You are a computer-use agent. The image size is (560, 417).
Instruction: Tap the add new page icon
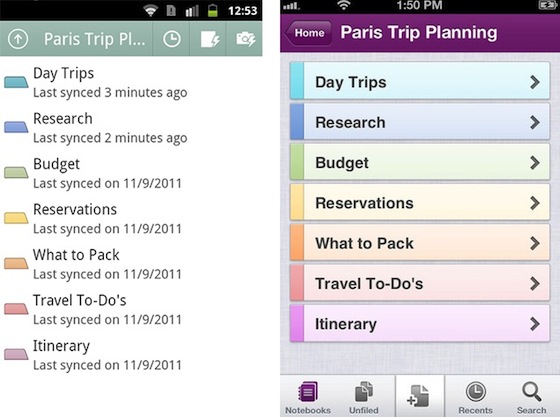point(418,396)
